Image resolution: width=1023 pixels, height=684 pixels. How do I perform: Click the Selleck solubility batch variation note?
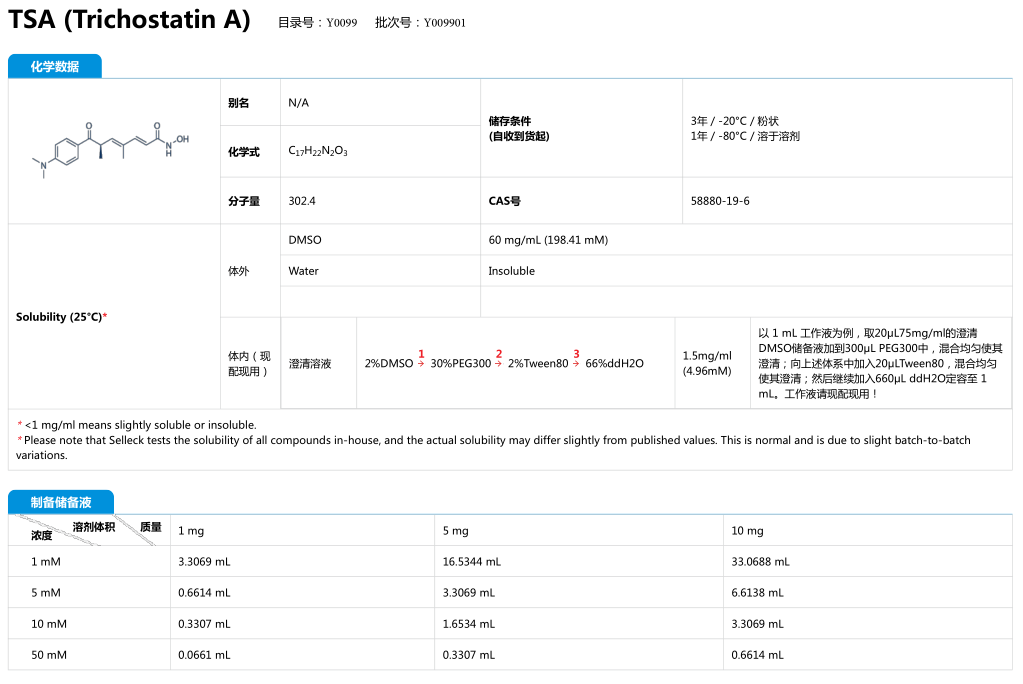click(493, 448)
